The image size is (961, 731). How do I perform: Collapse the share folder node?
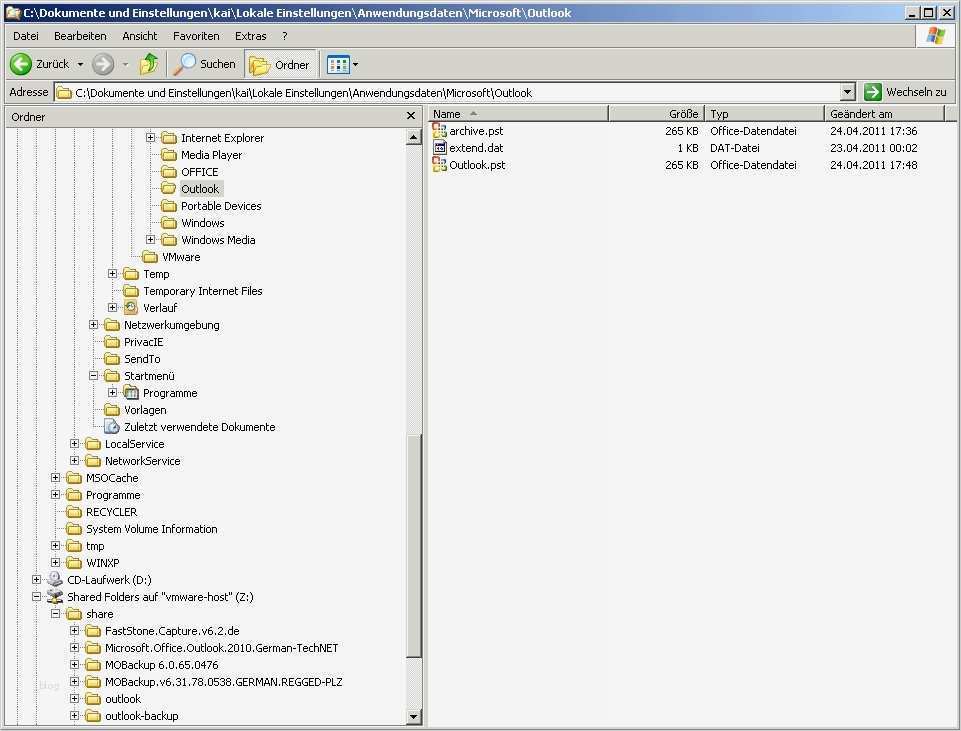(x=55, y=613)
